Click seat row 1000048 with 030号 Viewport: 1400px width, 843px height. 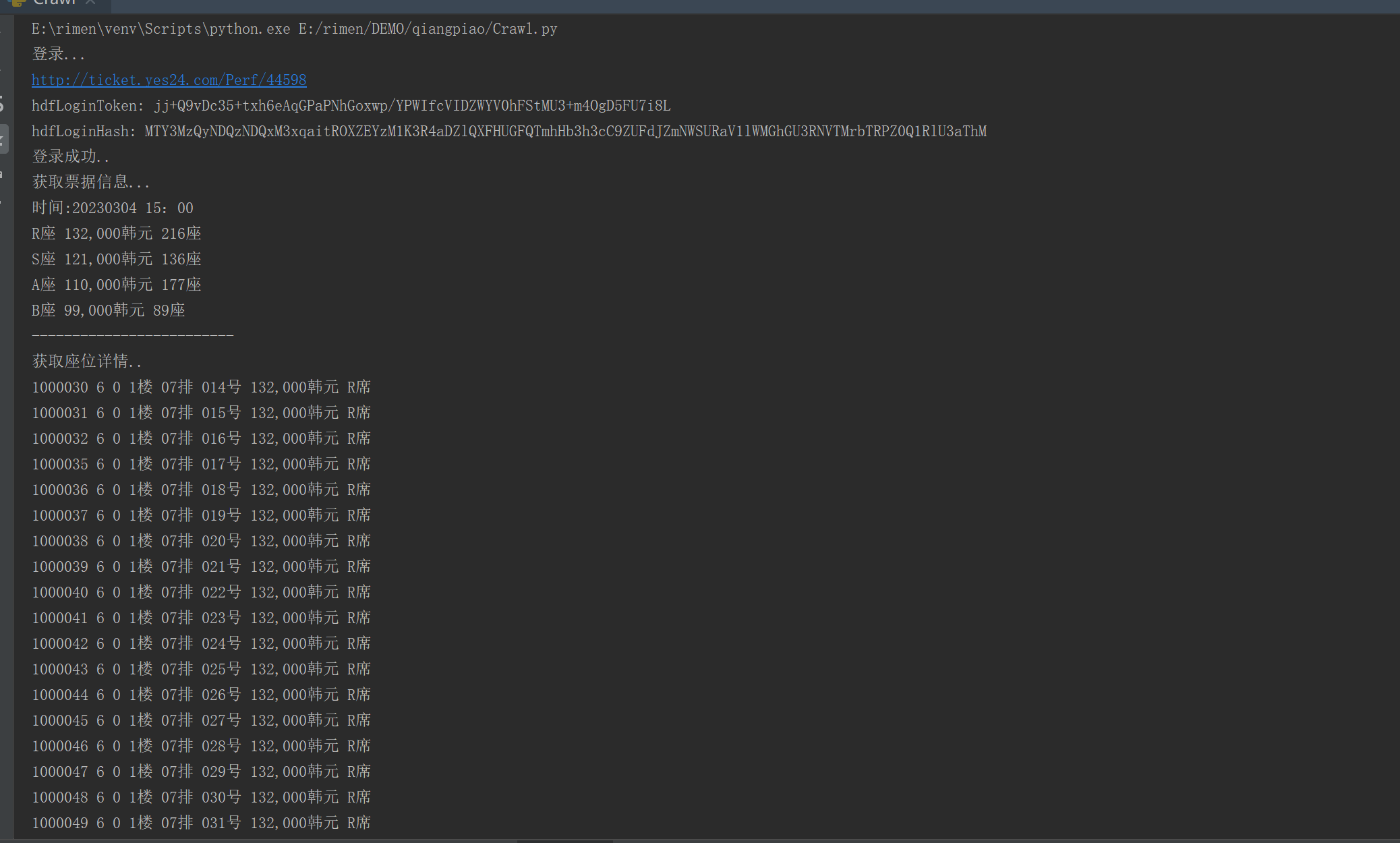coord(202,798)
